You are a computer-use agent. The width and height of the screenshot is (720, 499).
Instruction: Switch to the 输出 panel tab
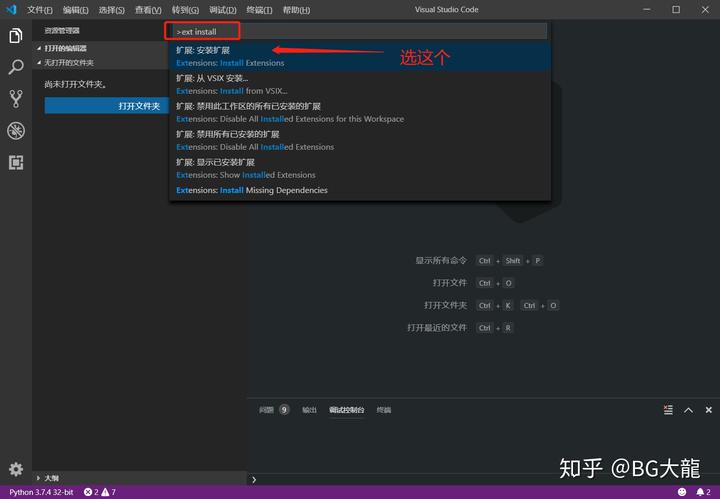[x=309, y=410]
